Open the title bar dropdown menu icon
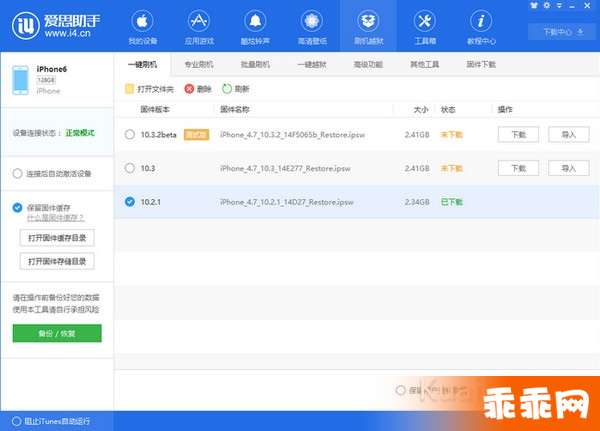The image size is (600, 431). pos(559,5)
